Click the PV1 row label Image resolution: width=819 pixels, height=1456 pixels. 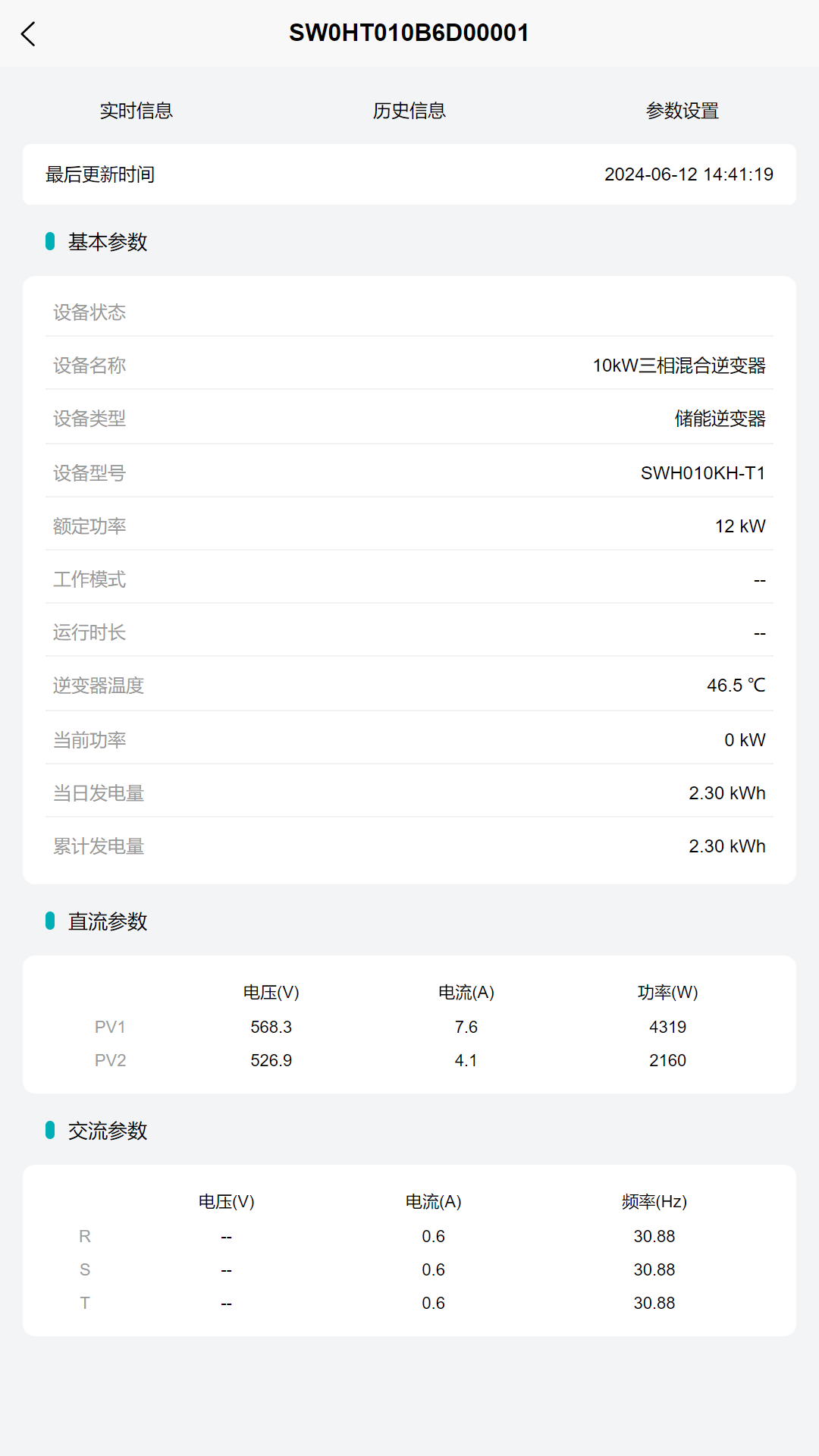click(x=110, y=1027)
